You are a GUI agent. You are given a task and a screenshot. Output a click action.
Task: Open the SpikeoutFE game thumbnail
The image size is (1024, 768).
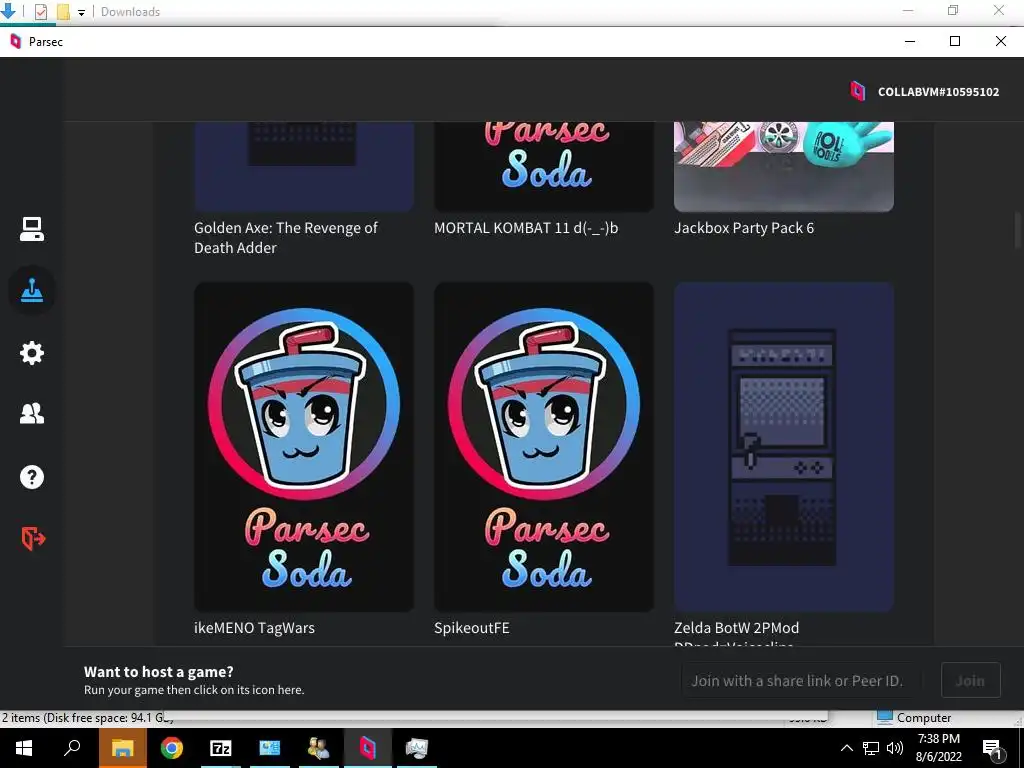point(543,447)
